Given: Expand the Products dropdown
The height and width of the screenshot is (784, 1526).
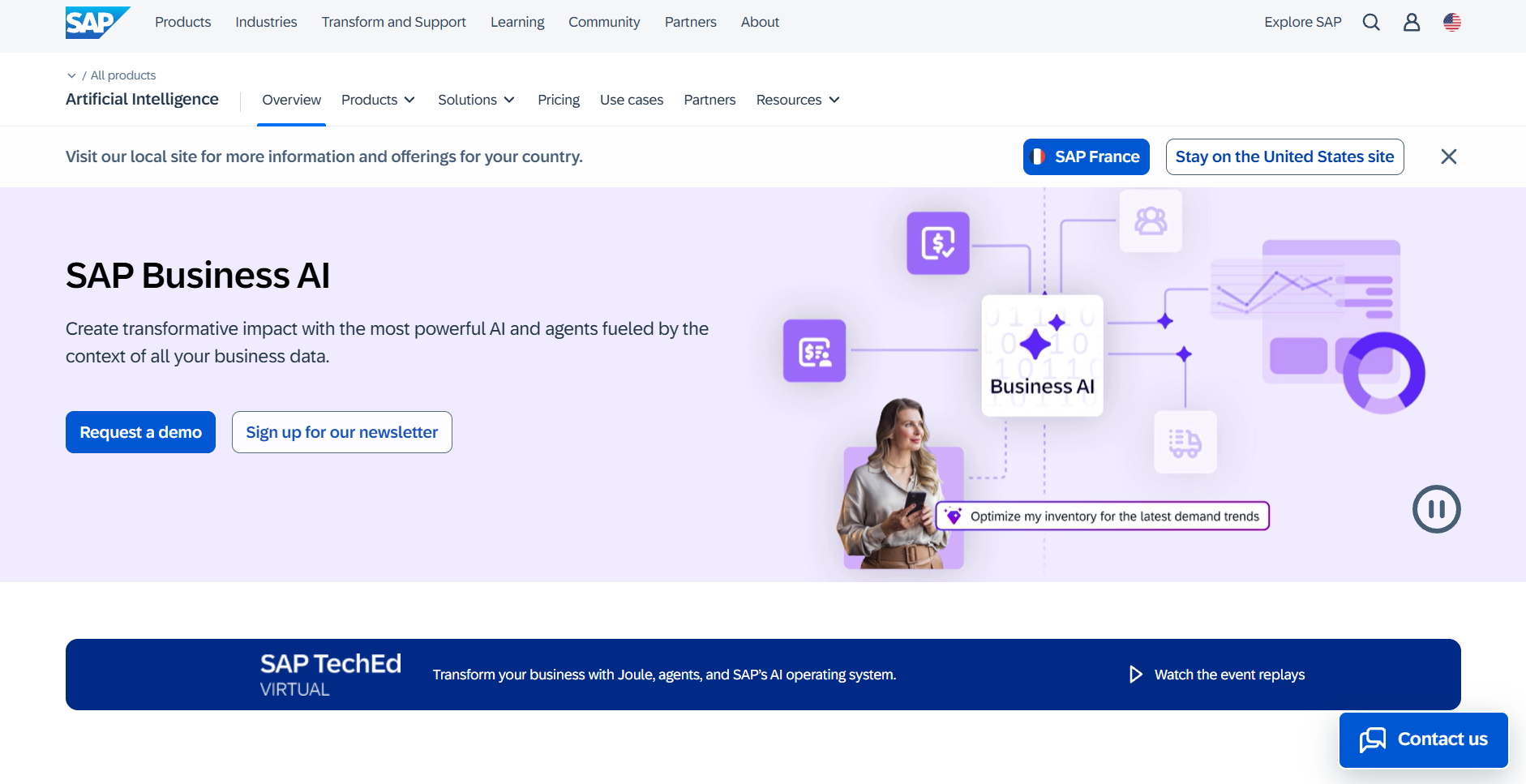Looking at the screenshot, I should tap(378, 100).
